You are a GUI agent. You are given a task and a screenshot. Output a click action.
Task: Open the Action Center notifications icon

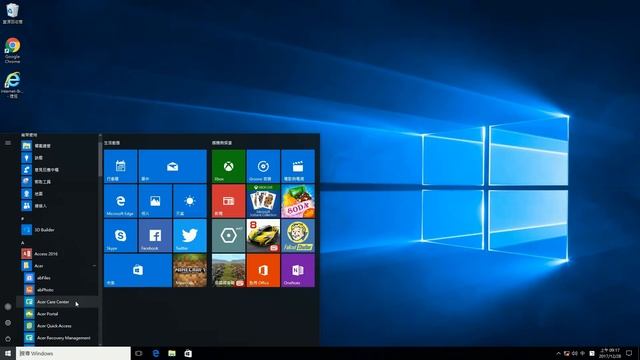629,353
